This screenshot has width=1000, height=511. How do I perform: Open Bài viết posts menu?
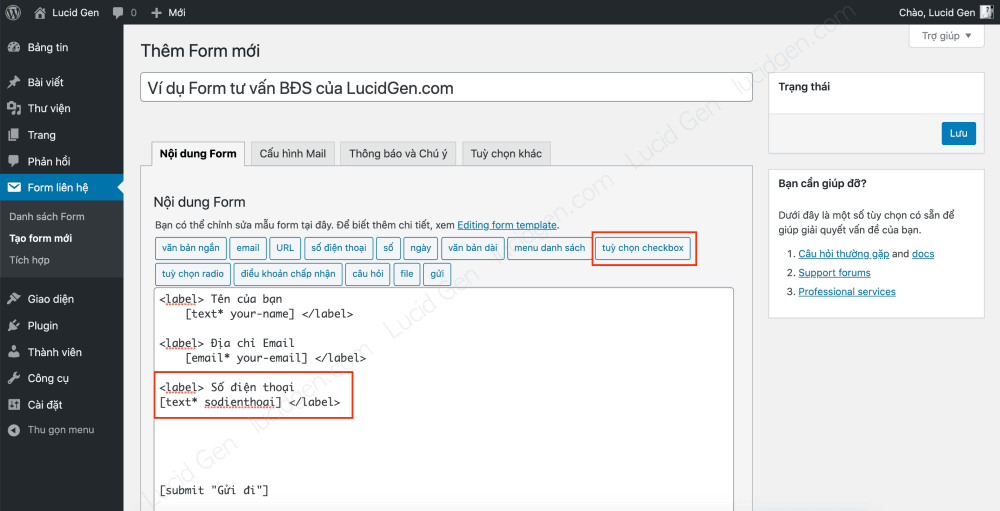(45, 82)
